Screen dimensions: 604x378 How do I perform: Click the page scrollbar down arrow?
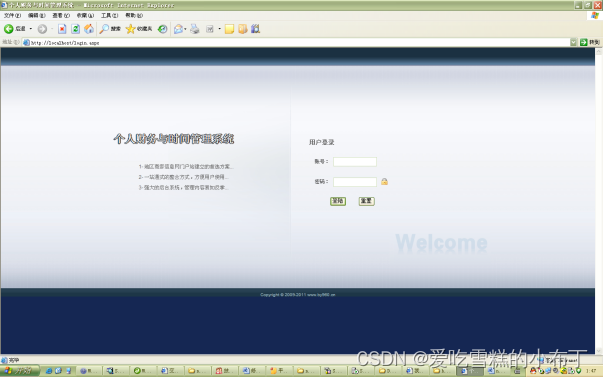599,351
